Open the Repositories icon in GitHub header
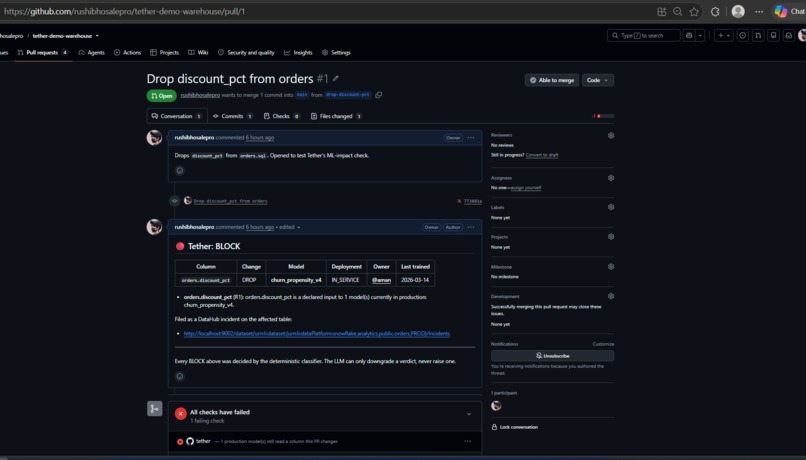The height and width of the screenshot is (460, 806). click(x=773, y=35)
